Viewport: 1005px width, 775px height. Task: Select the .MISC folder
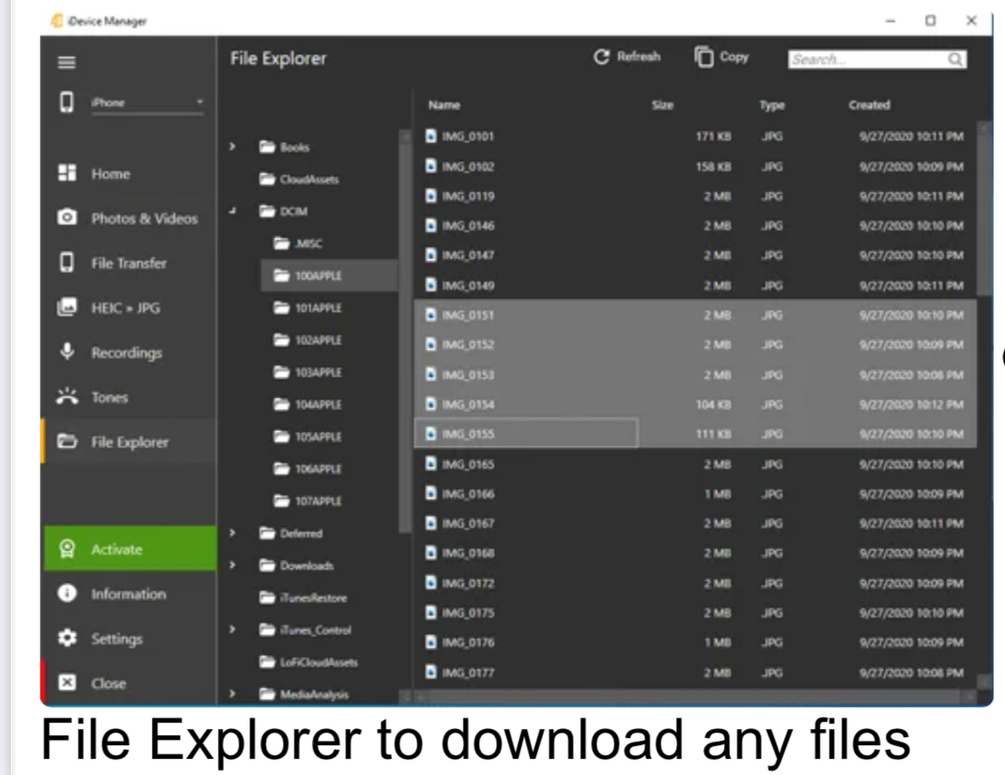(x=298, y=244)
